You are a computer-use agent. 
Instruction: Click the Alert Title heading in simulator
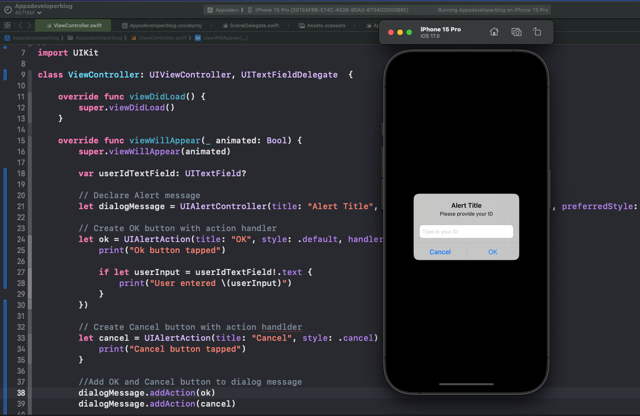click(x=466, y=205)
